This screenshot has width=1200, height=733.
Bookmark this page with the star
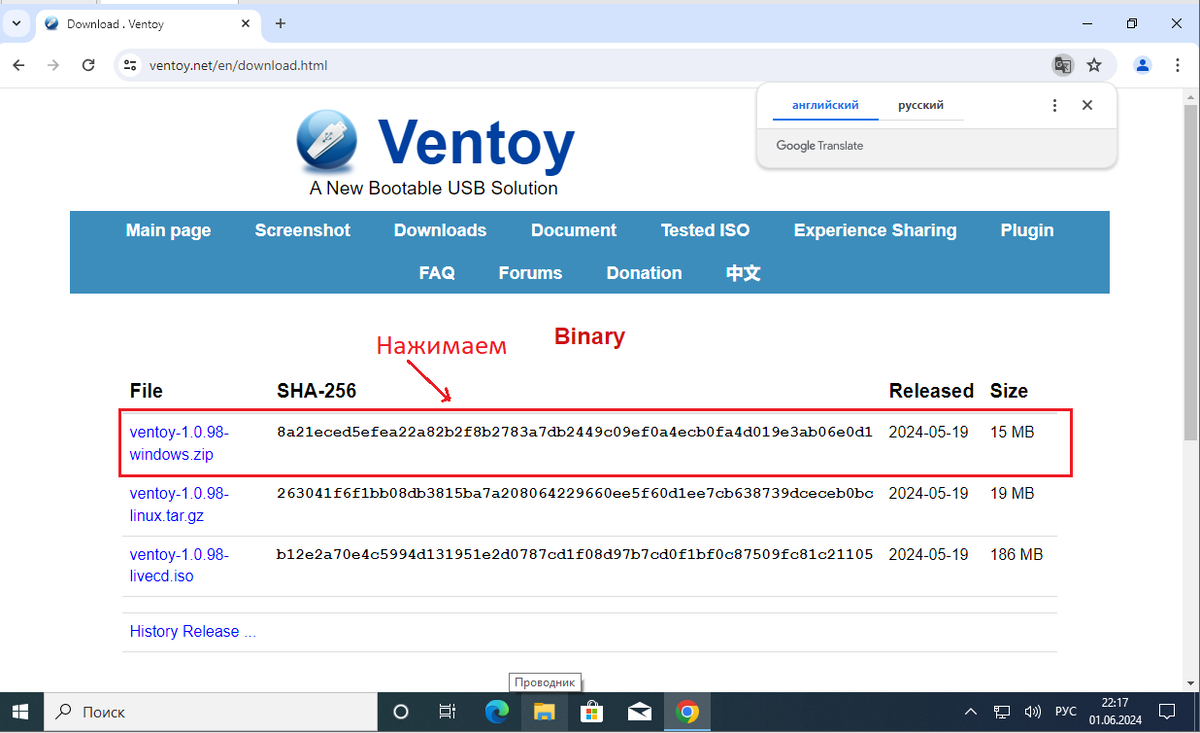[1094, 65]
